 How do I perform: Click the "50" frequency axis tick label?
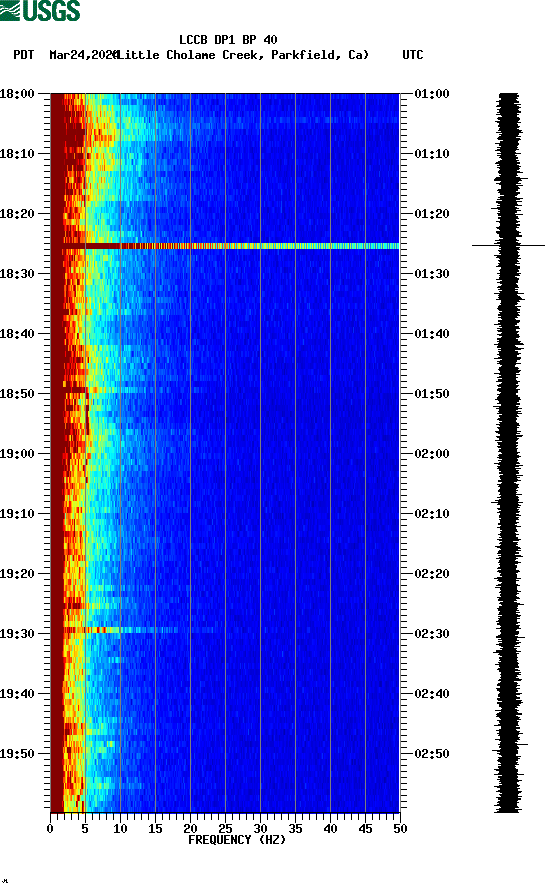coord(400,829)
